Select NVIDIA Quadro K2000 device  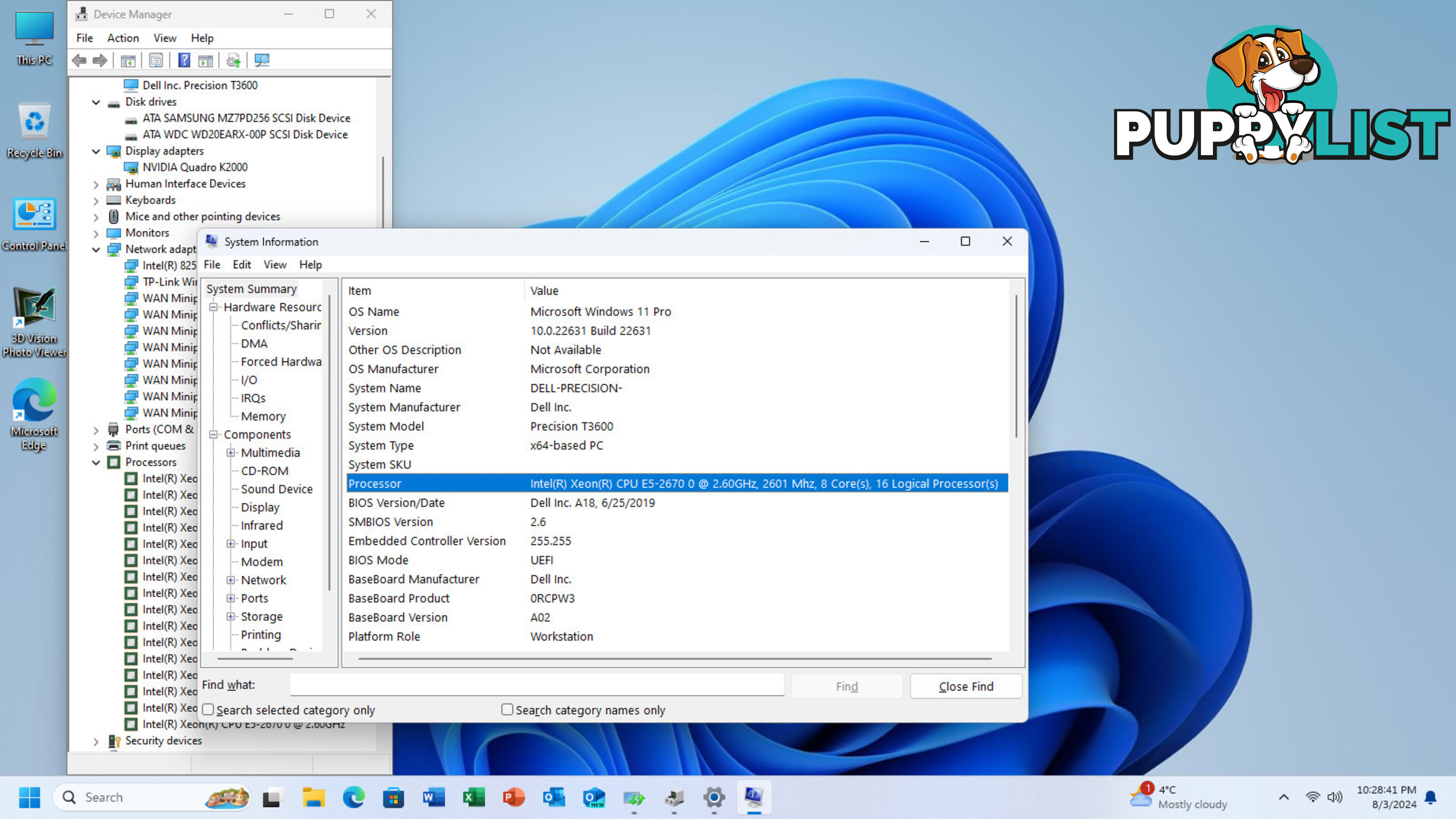(195, 167)
